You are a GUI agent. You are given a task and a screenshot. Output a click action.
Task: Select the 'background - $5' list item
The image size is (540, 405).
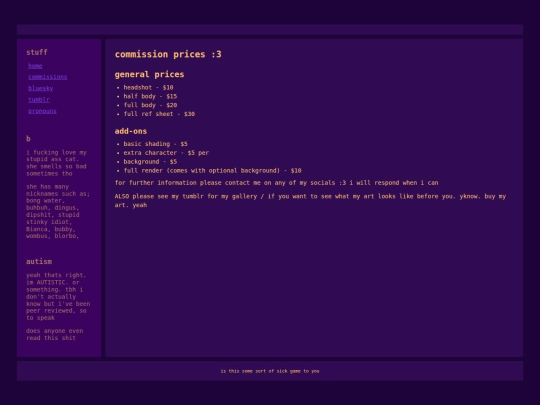point(150,162)
